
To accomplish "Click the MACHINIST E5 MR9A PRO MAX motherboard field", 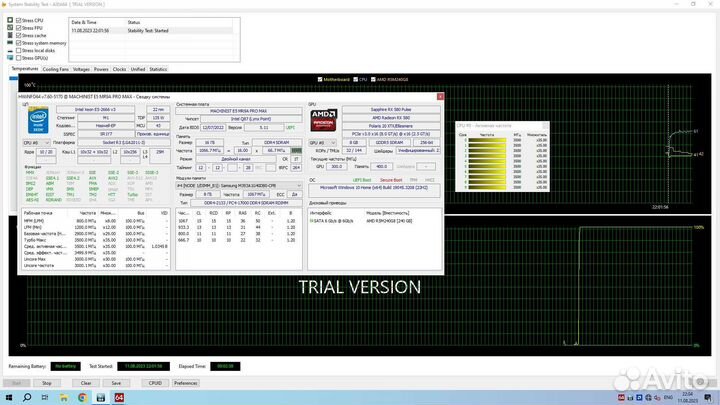I will pos(239,111).
